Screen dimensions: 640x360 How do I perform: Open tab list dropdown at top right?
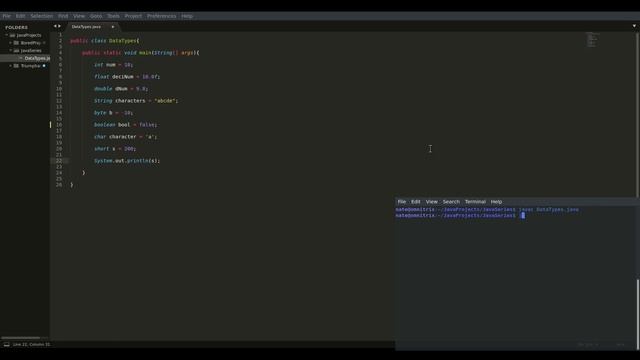pos(634,26)
